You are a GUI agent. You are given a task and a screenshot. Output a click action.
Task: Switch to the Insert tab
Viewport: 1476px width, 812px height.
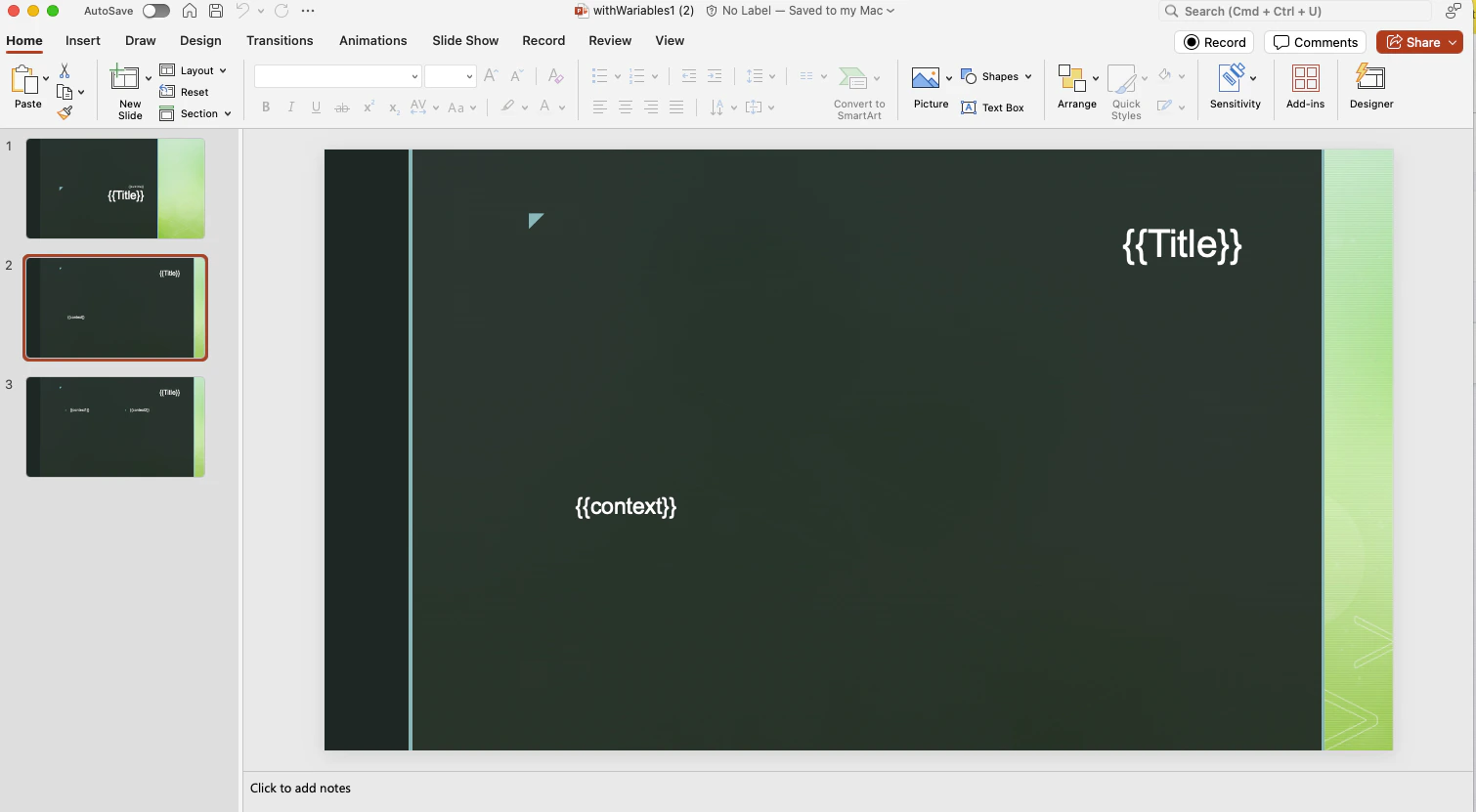pos(83,40)
